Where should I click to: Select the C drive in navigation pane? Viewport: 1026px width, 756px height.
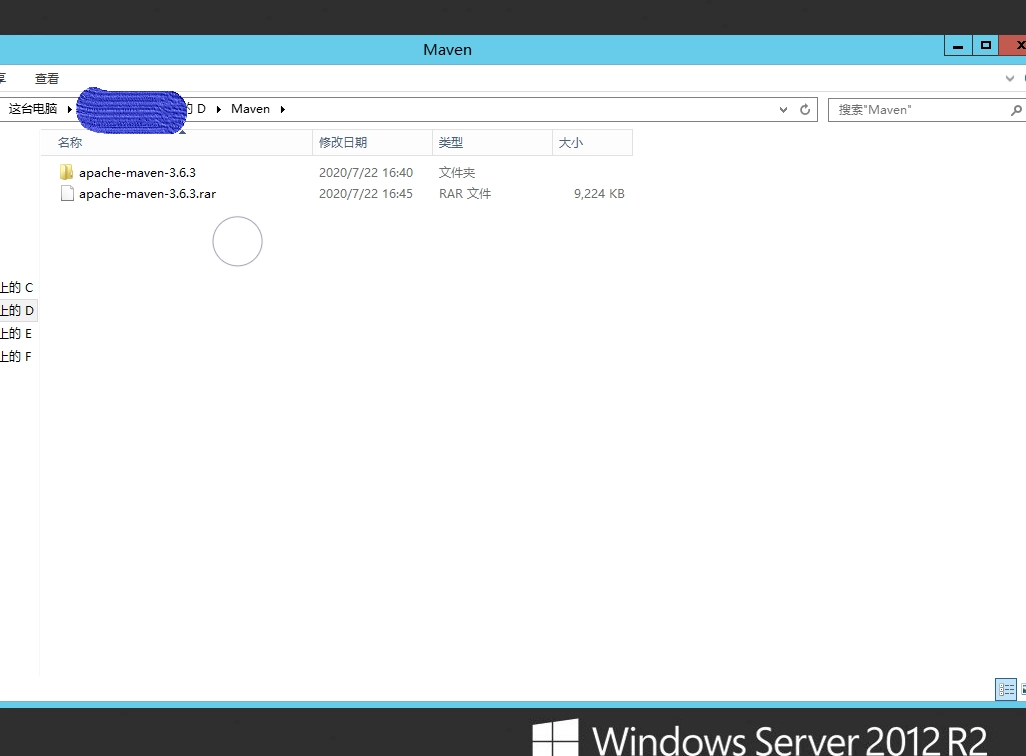click(x=17, y=288)
